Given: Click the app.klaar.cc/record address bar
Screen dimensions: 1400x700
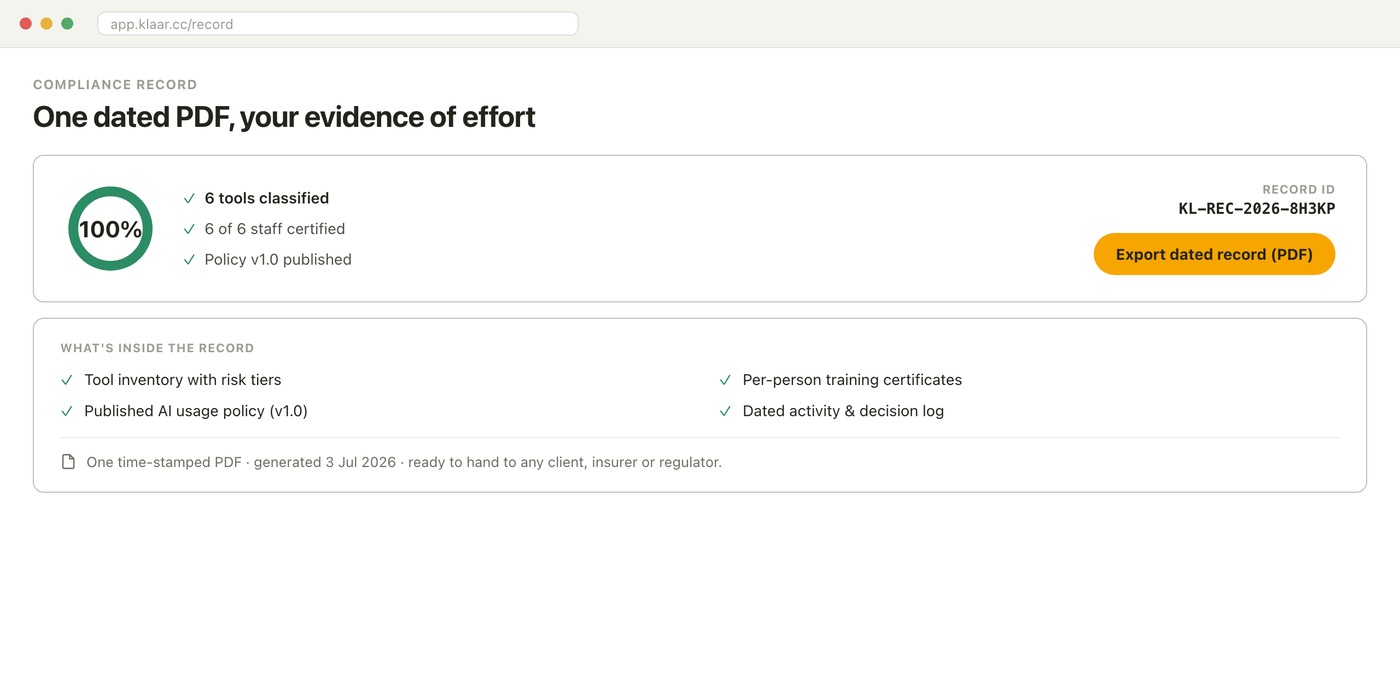Looking at the screenshot, I should [338, 24].
